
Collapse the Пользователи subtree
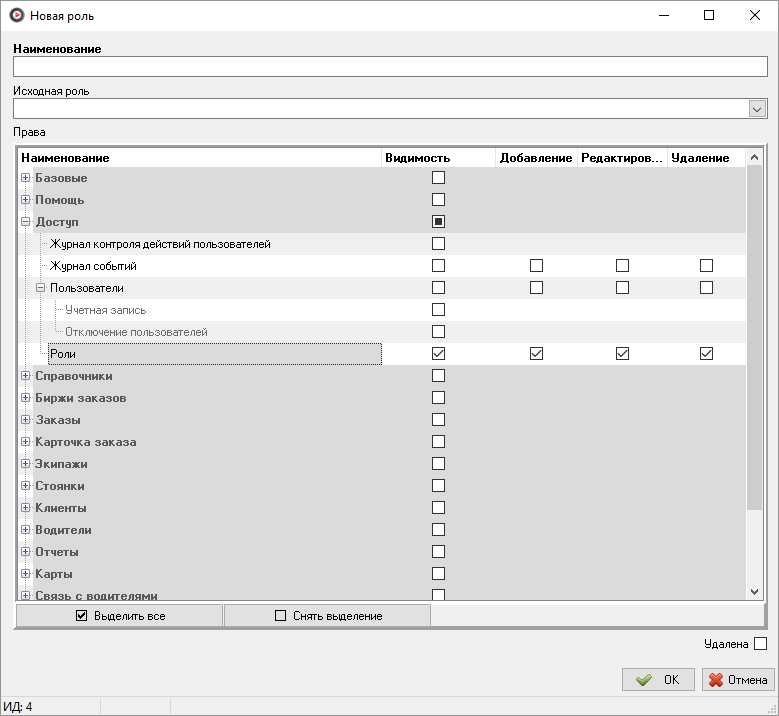[x=41, y=288]
